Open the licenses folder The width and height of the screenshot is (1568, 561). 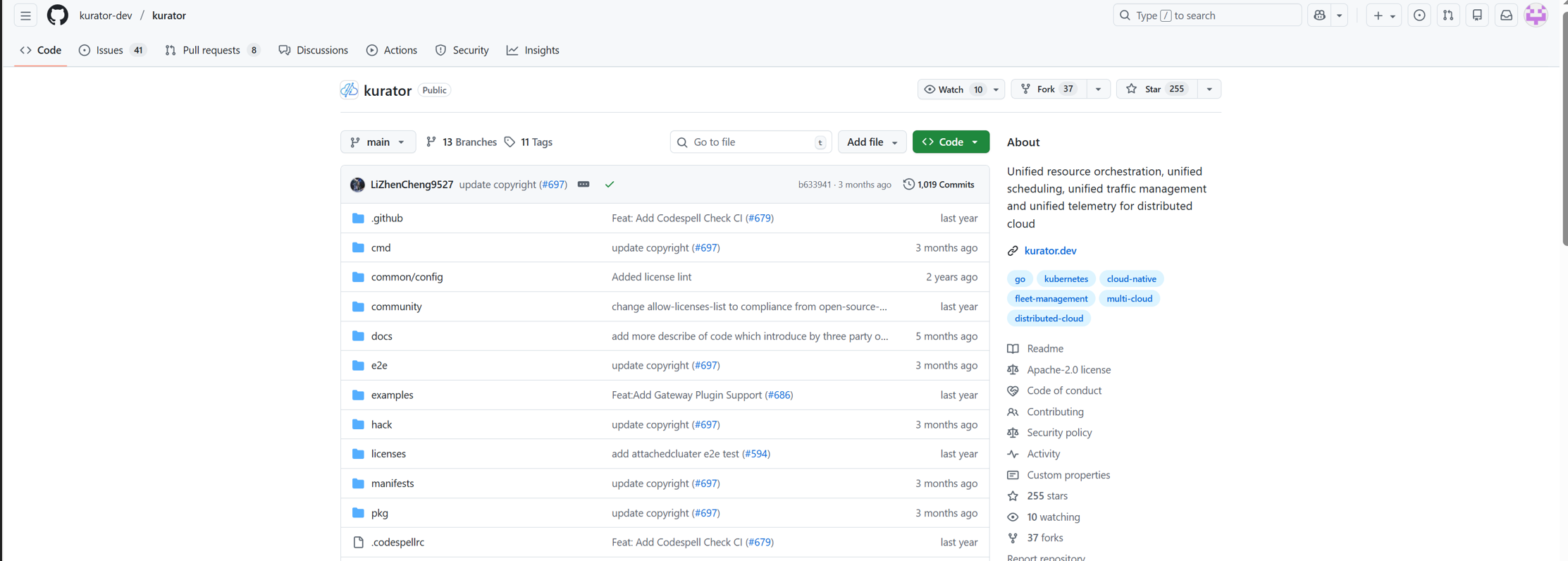tap(388, 454)
